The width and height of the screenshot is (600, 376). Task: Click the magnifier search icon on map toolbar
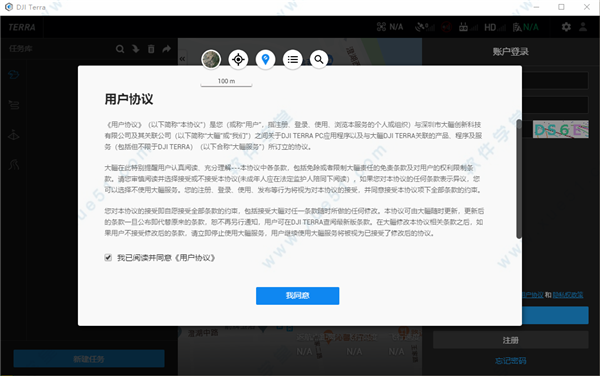(x=319, y=59)
